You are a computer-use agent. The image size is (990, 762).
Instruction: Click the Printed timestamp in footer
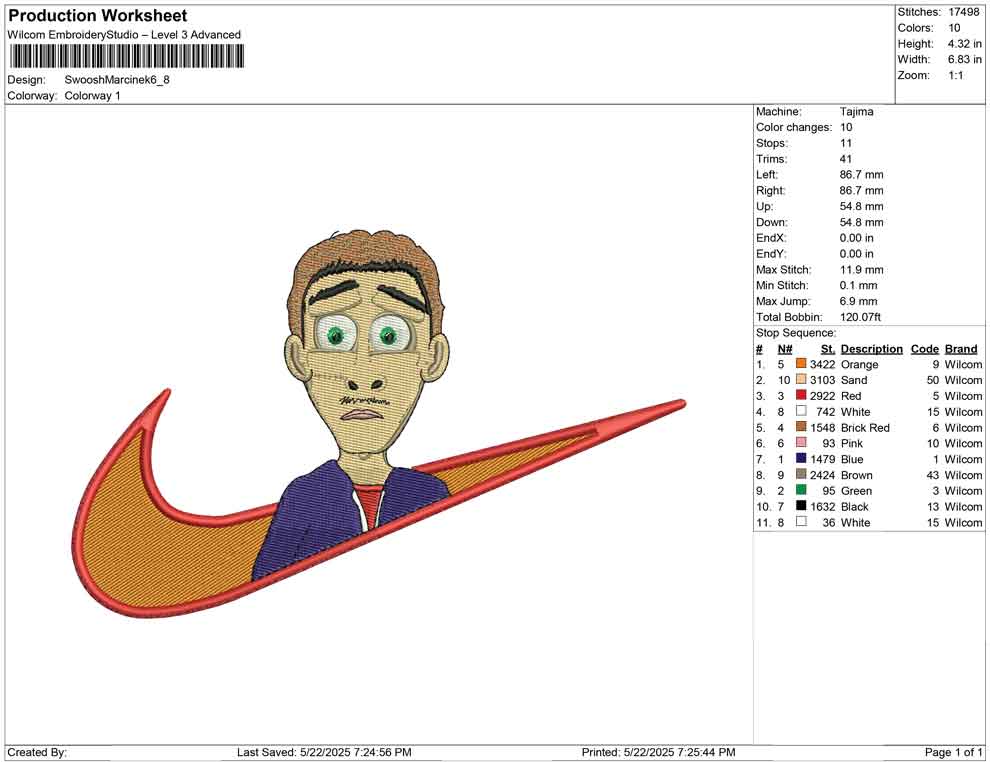[658, 752]
